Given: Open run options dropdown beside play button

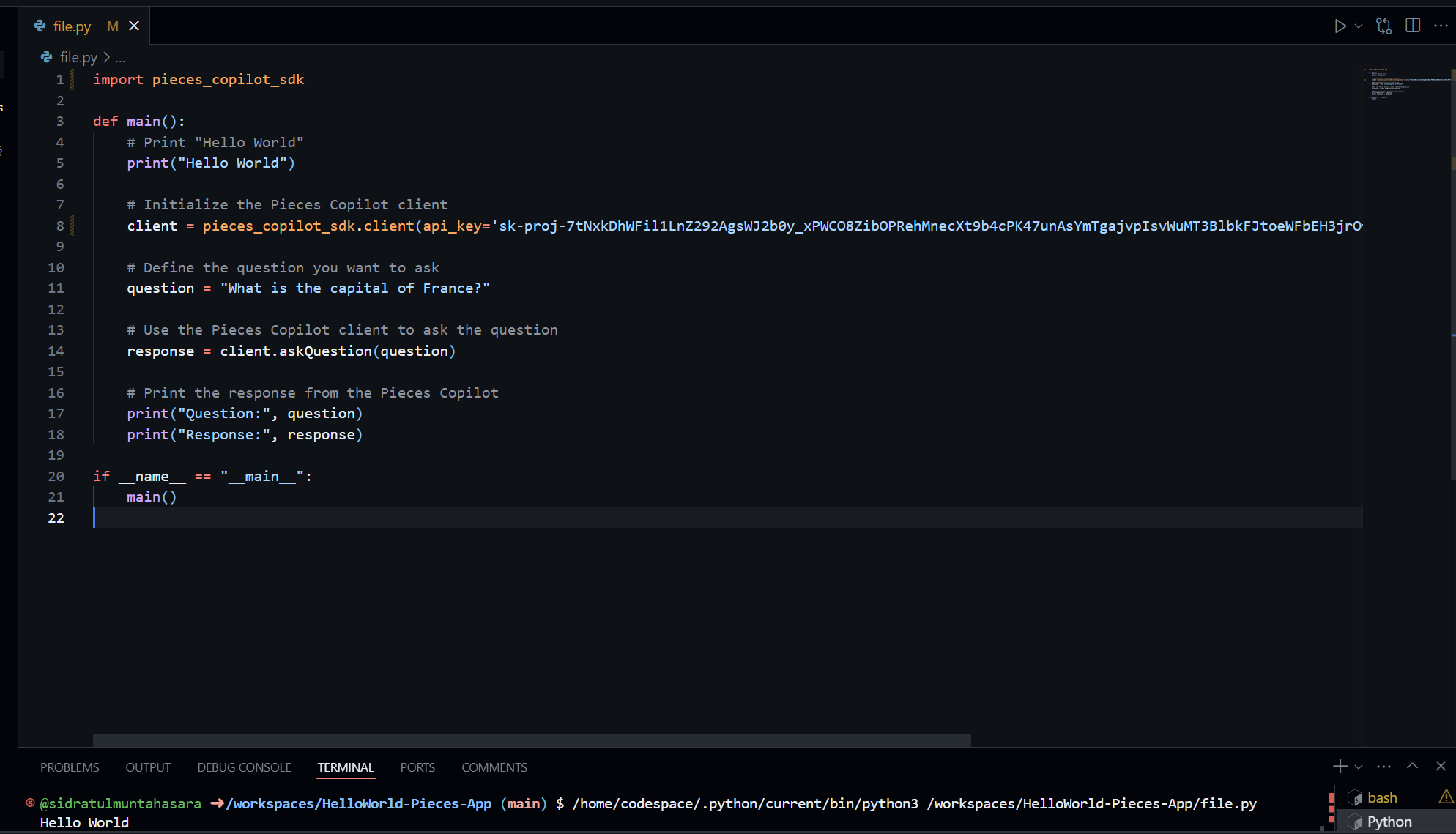Looking at the screenshot, I should point(1359,26).
